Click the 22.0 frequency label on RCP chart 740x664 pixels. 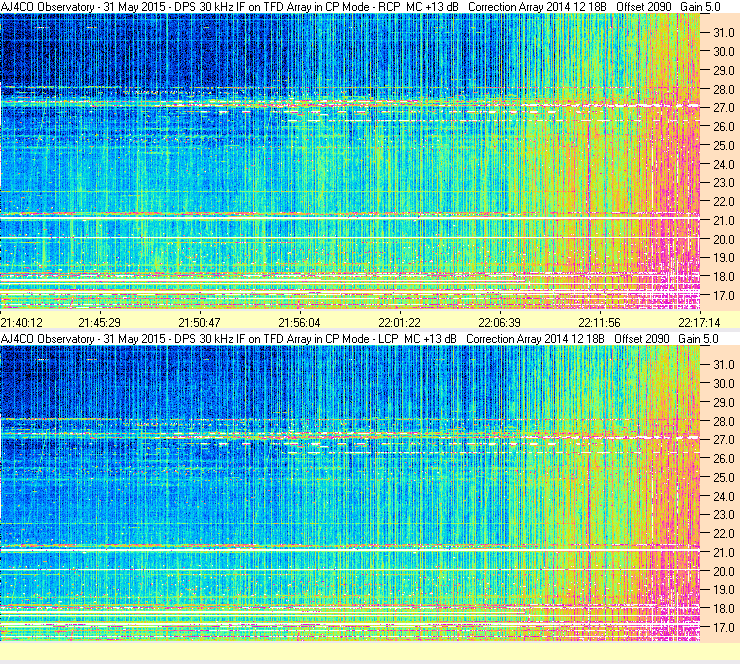pyautogui.click(x=723, y=202)
